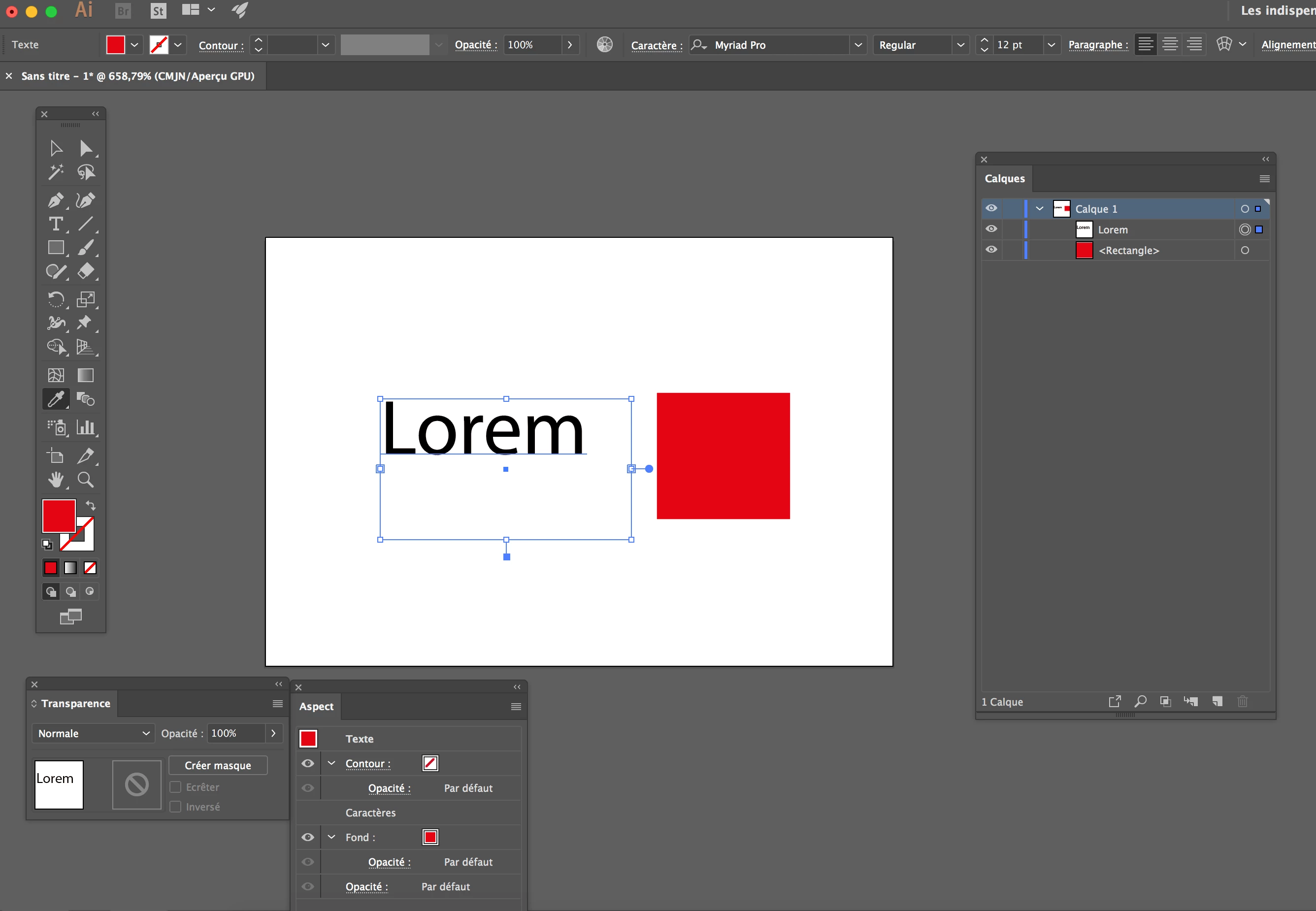This screenshot has width=1316, height=911.
Task: Hide the Rectangle layer item
Action: click(x=991, y=250)
